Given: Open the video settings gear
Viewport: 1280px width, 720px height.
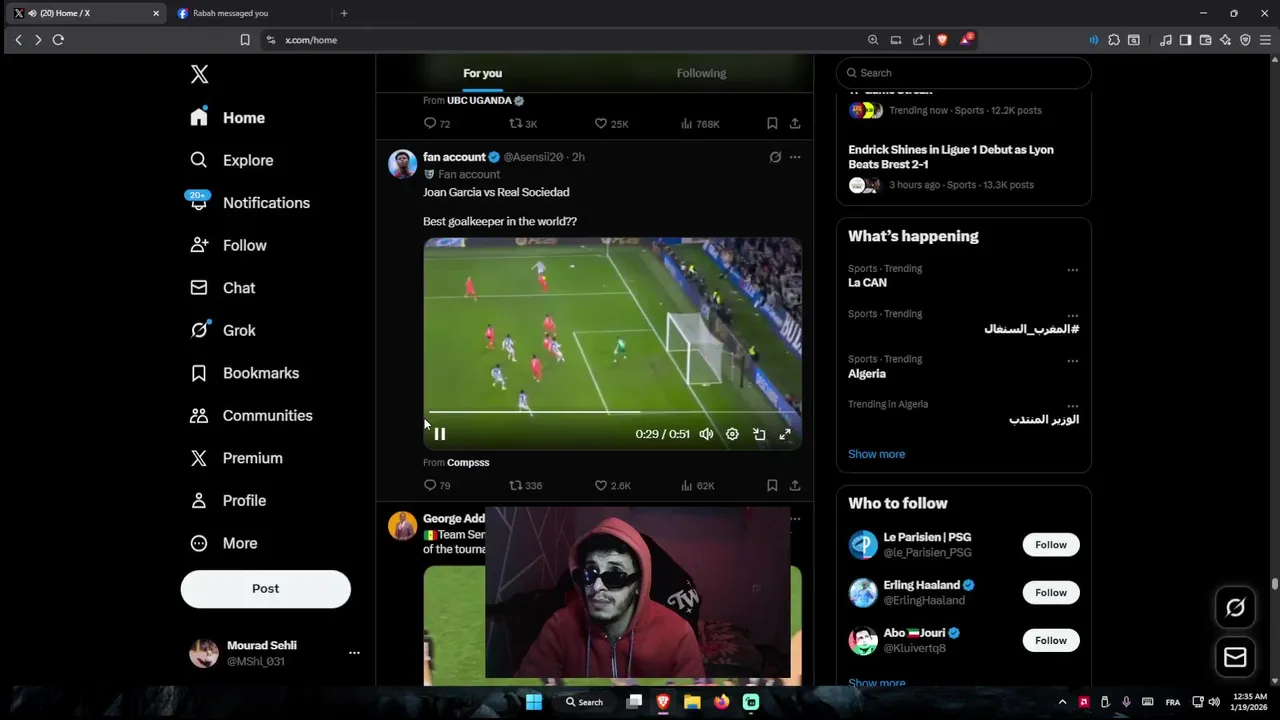Looking at the screenshot, I should tap(732, 434).
